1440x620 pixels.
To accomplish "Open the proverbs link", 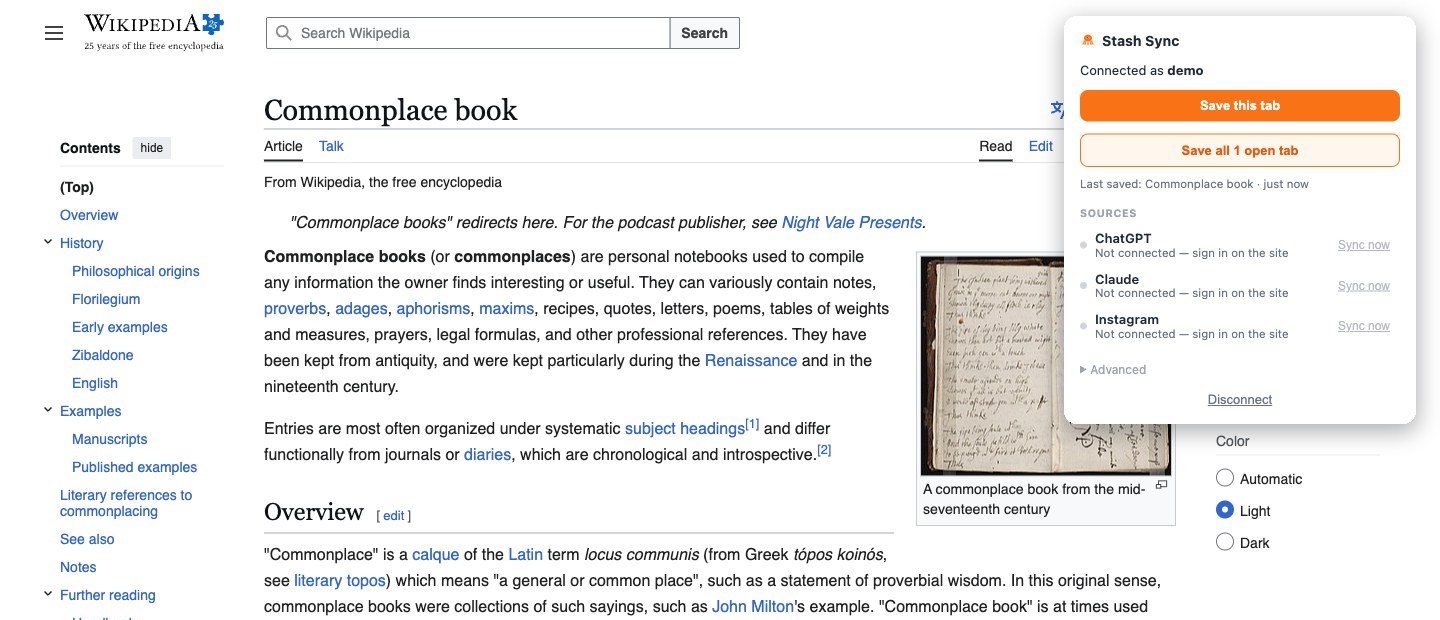I will (x=295, y=308).
